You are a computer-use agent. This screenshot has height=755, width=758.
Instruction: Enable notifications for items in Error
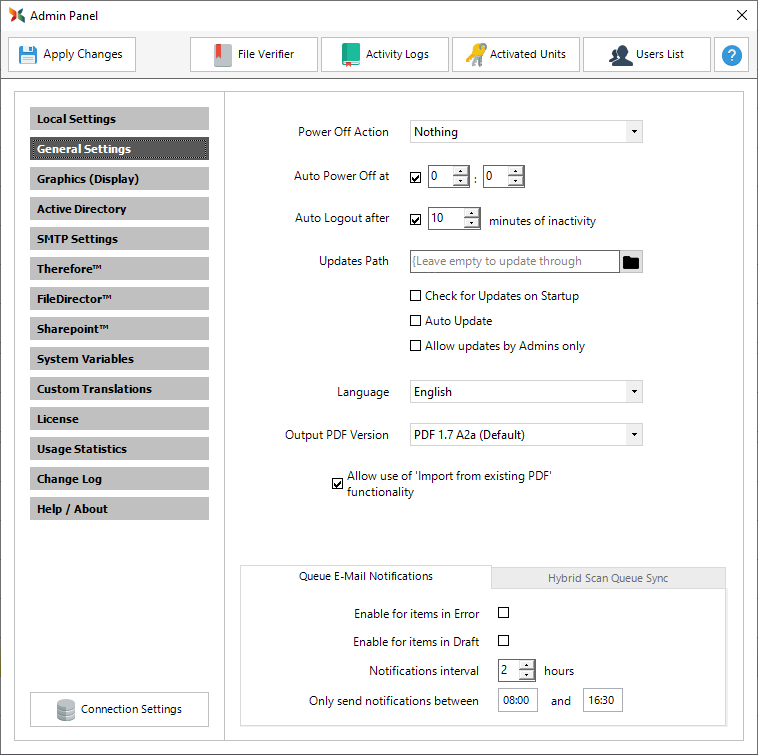(x=504, y=613)
